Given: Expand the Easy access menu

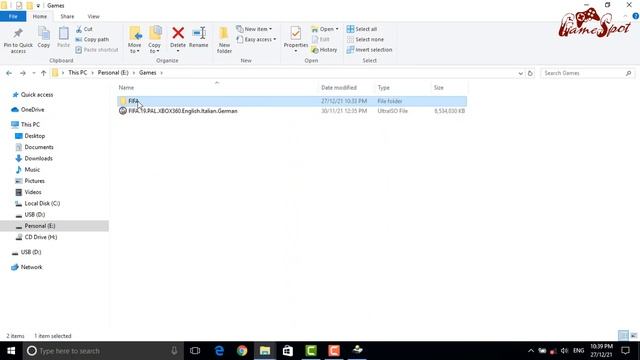Looking at the screenshot, I should (x=256, y=40).
